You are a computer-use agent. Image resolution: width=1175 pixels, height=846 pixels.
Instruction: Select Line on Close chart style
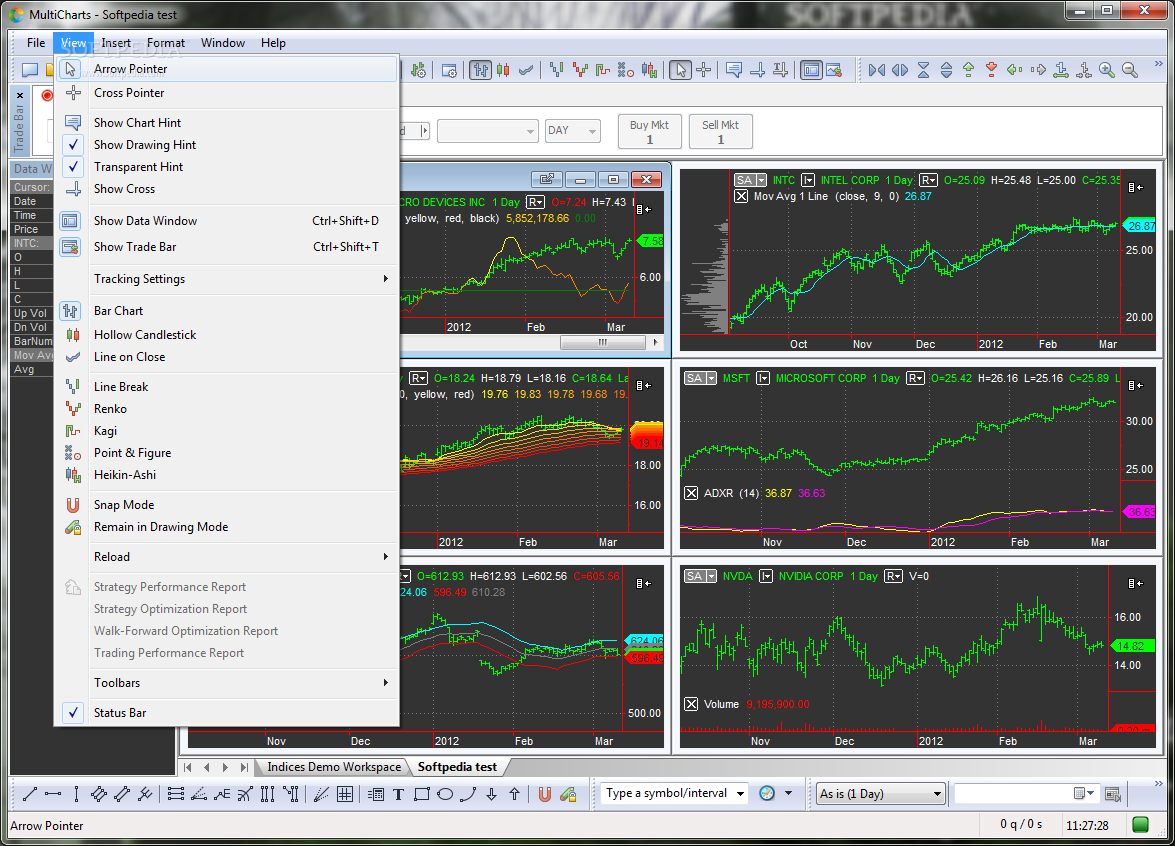(x=226, y=357)
